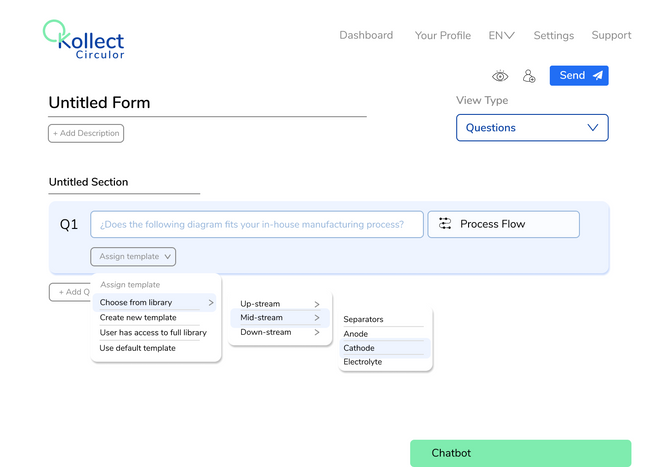657x467 pixels.
Task: Choose User has access to full library
Action: pos(153,332)
